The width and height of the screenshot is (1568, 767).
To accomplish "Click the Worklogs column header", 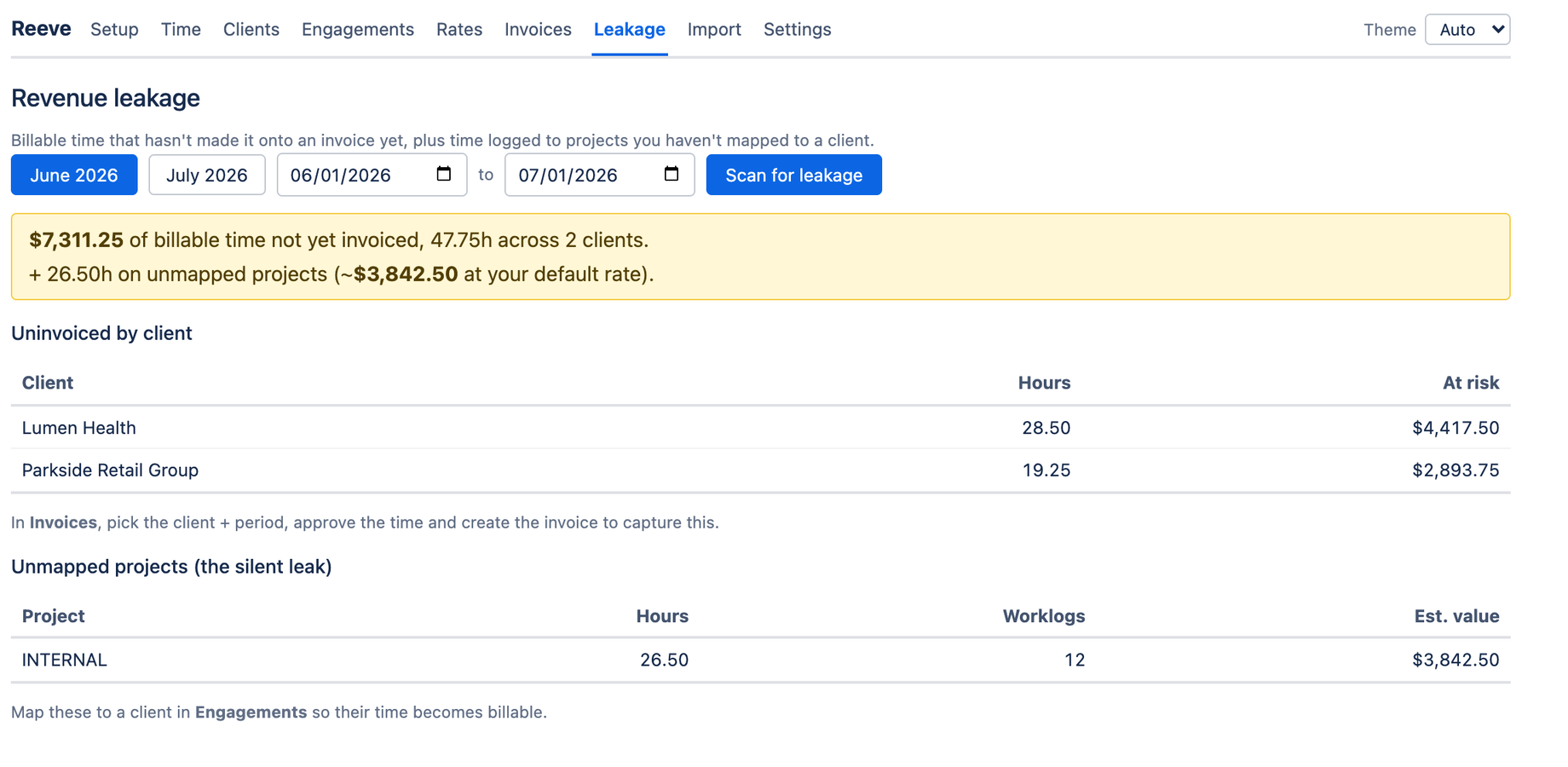I will pyautogui.click(x=1044, y=616).
